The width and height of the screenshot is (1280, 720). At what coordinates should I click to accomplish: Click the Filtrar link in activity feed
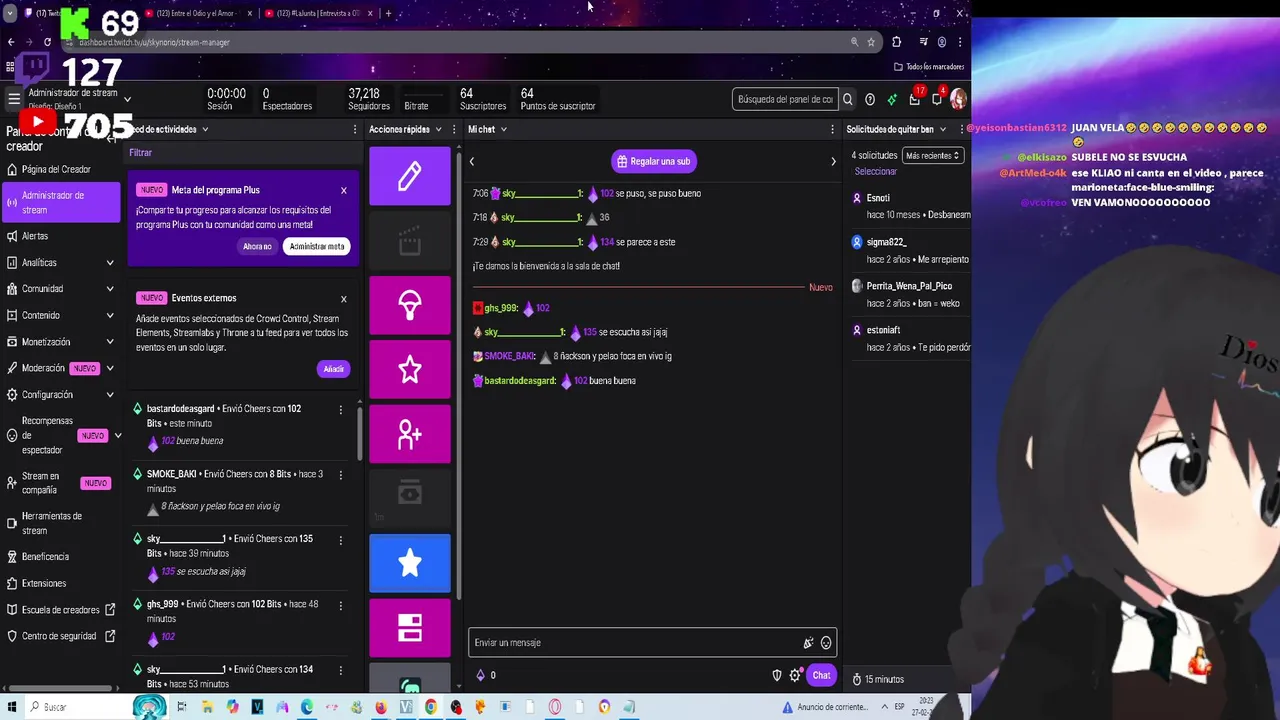click(140, 153)
